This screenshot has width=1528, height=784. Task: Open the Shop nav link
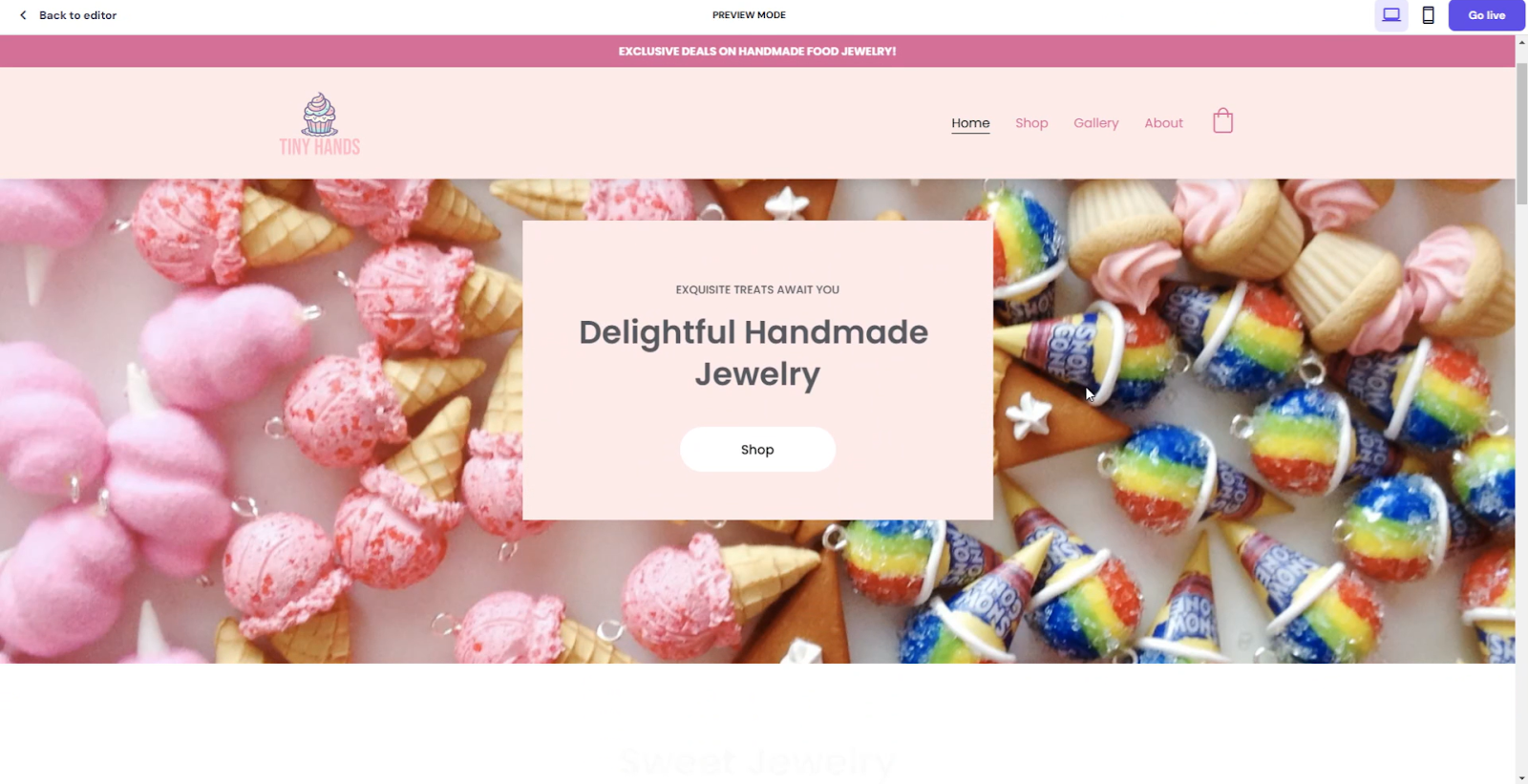(x=1031, y=123)
